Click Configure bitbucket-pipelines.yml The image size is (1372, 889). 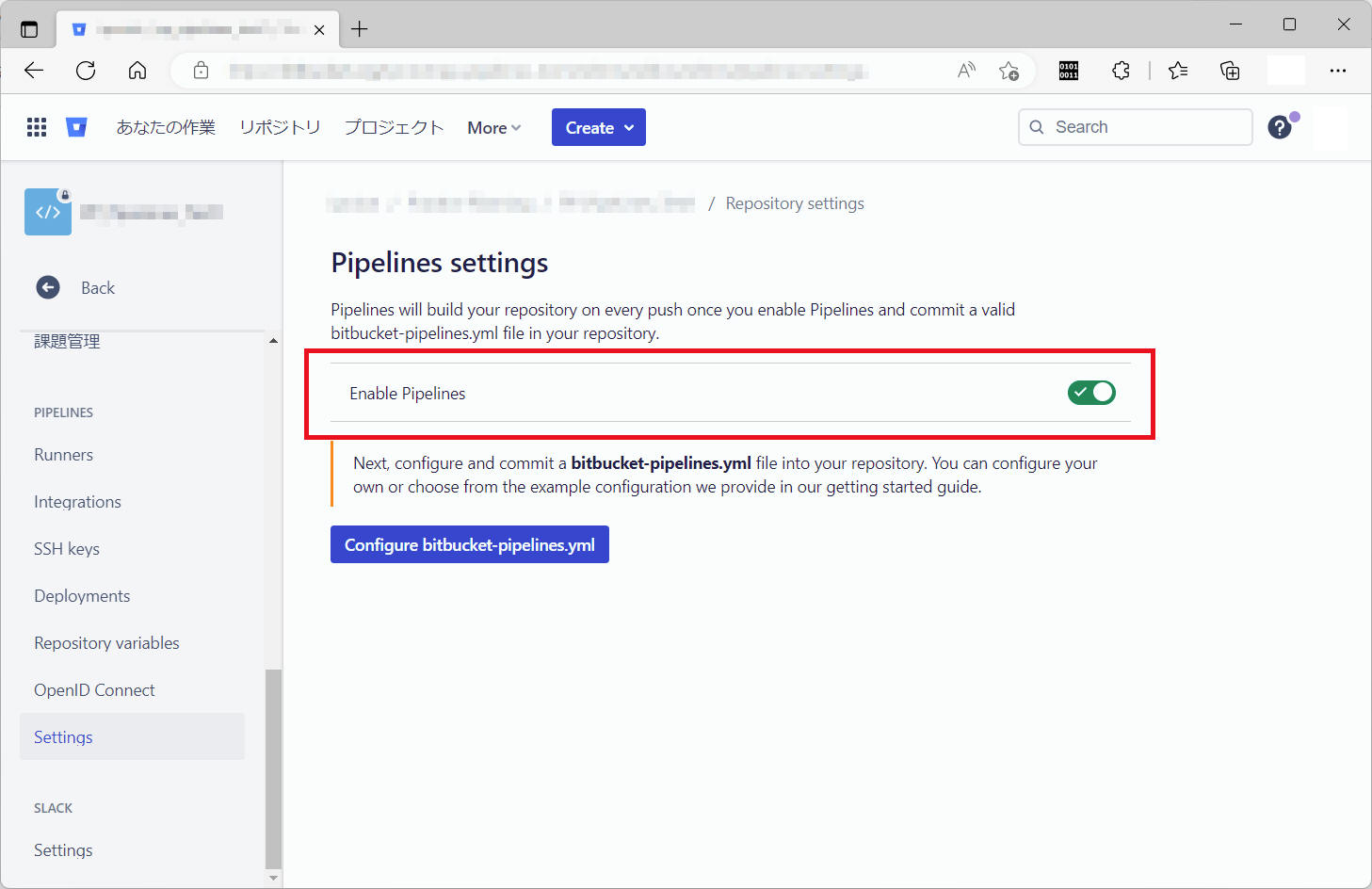pyautogui.click(x=469, y=544)
